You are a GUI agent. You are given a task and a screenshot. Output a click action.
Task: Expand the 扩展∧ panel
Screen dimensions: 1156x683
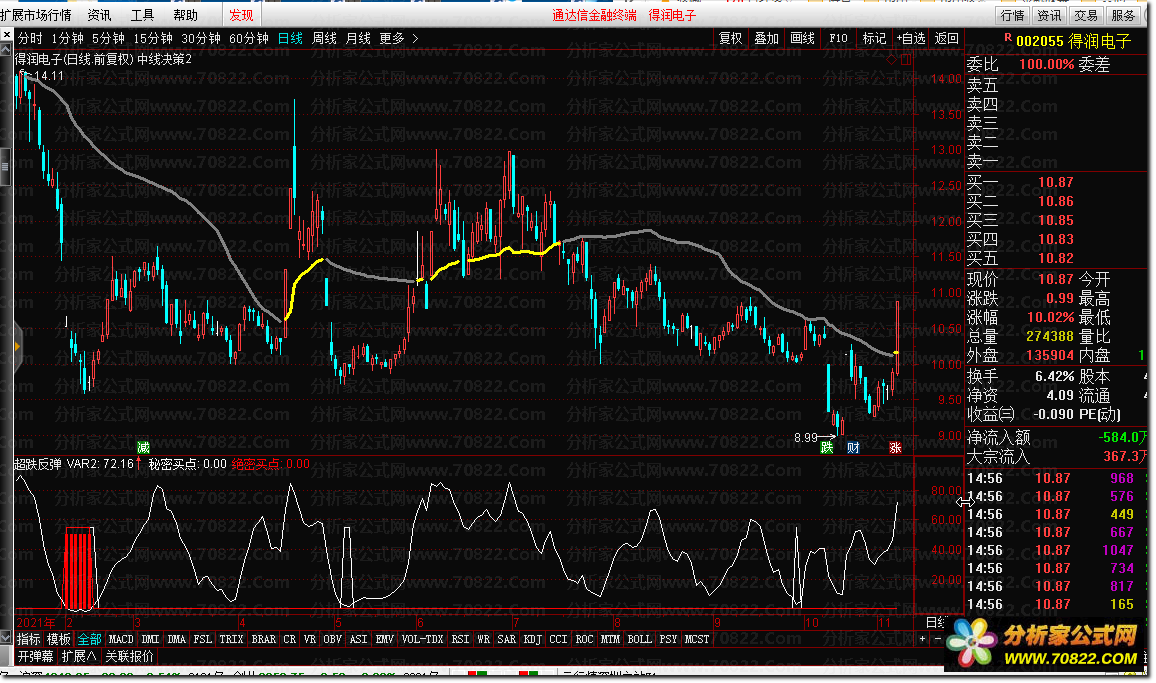pos(78,656)
